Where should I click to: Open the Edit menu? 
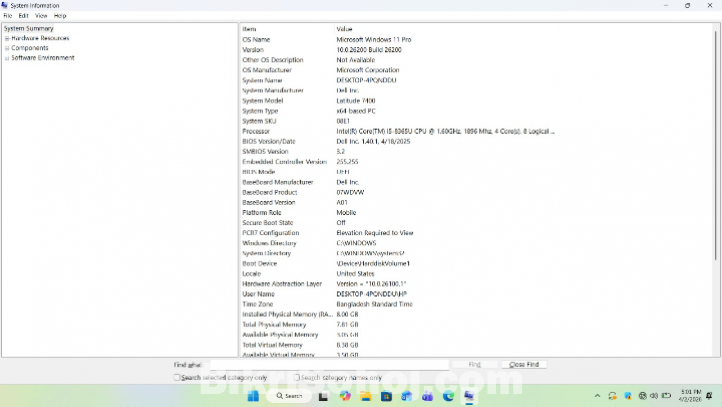[23, 16]
